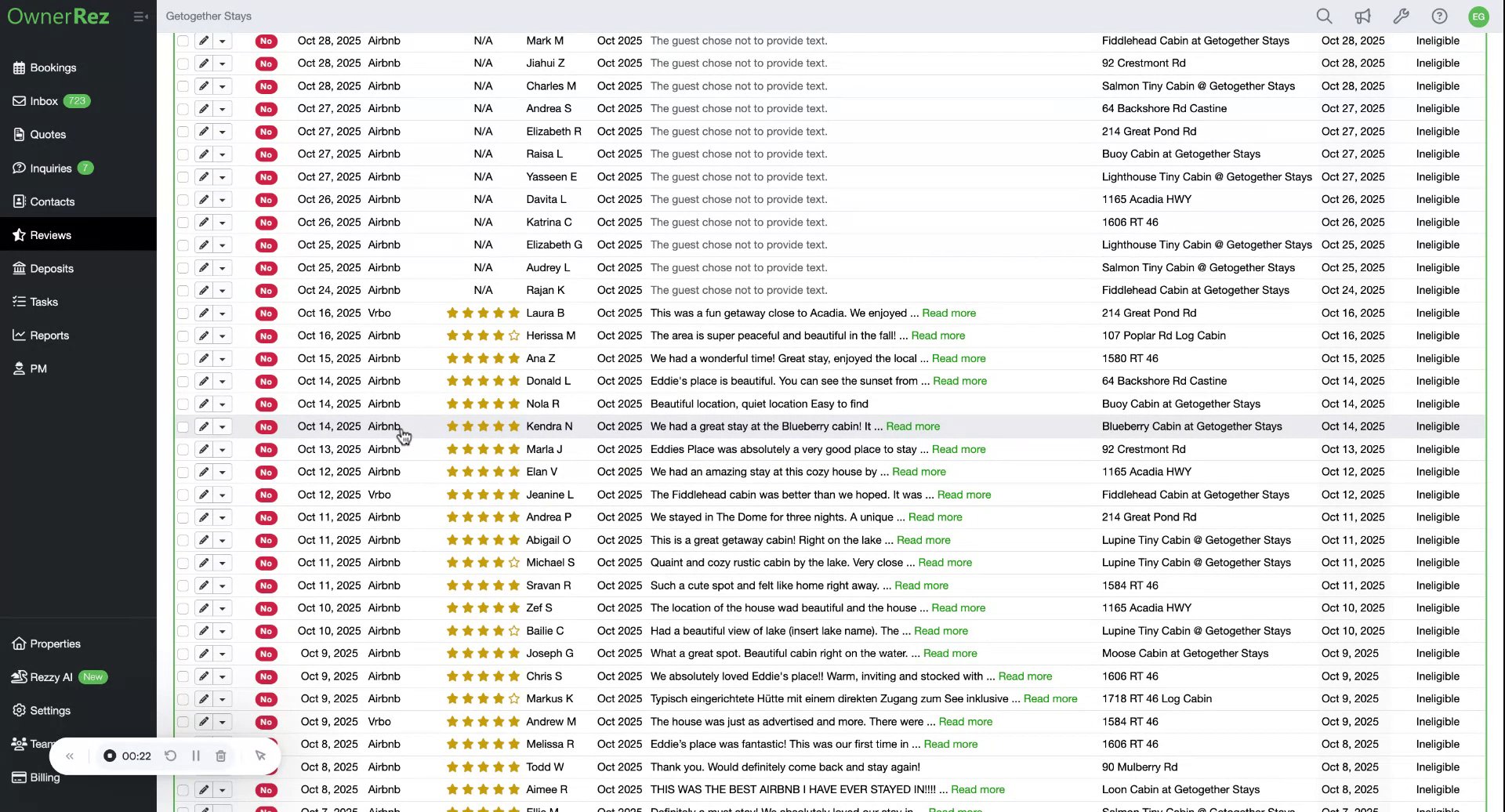
Task: Open the wrench tools icon
Action: [1402, 16]
